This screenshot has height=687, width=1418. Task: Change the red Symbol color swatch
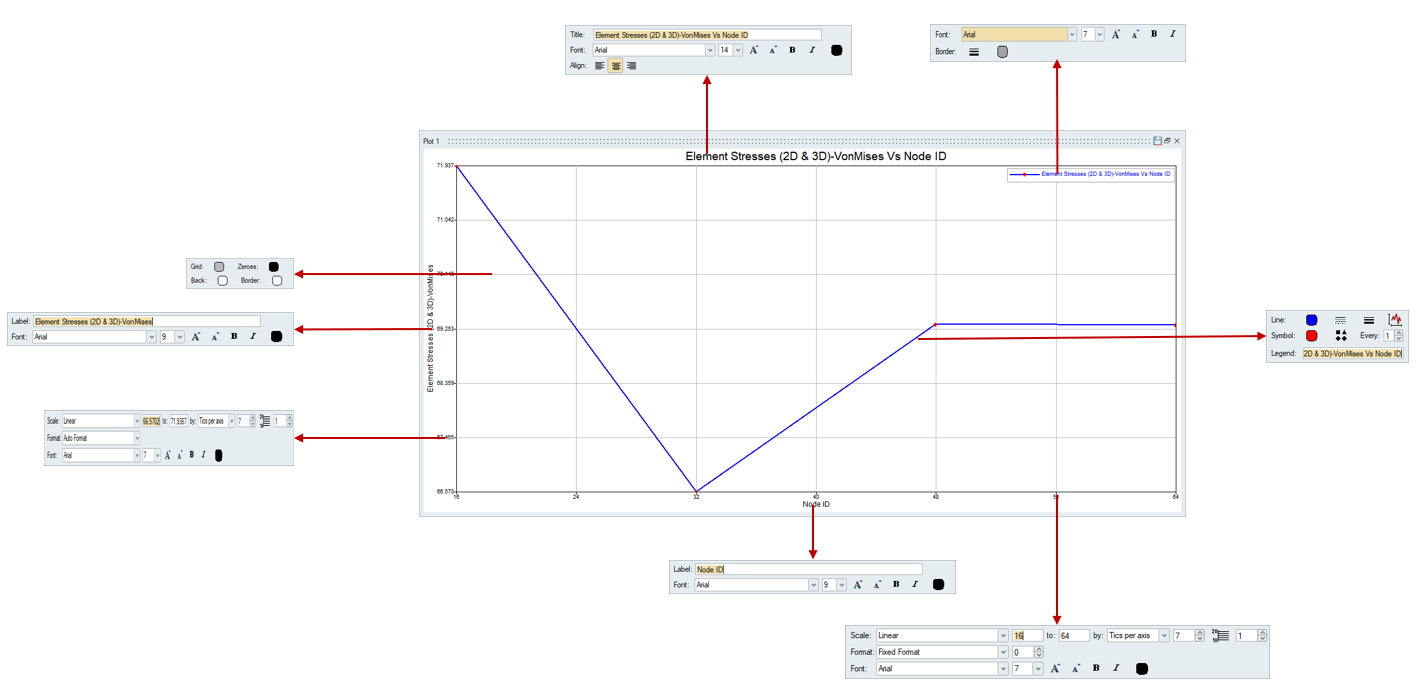pos(1312,336)
